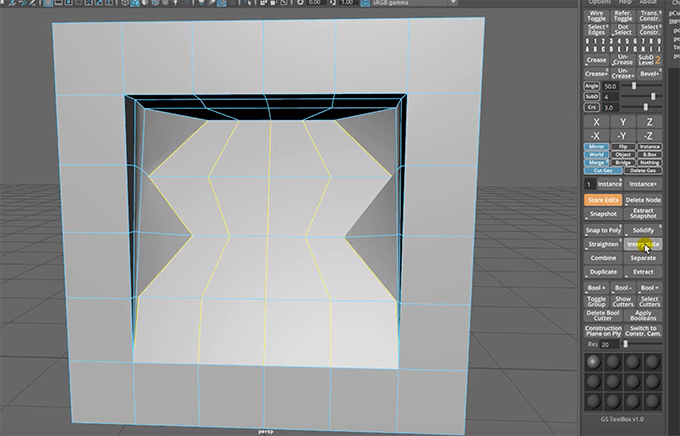
Task: Select the Flip mode option
Action: pos(623,147)
